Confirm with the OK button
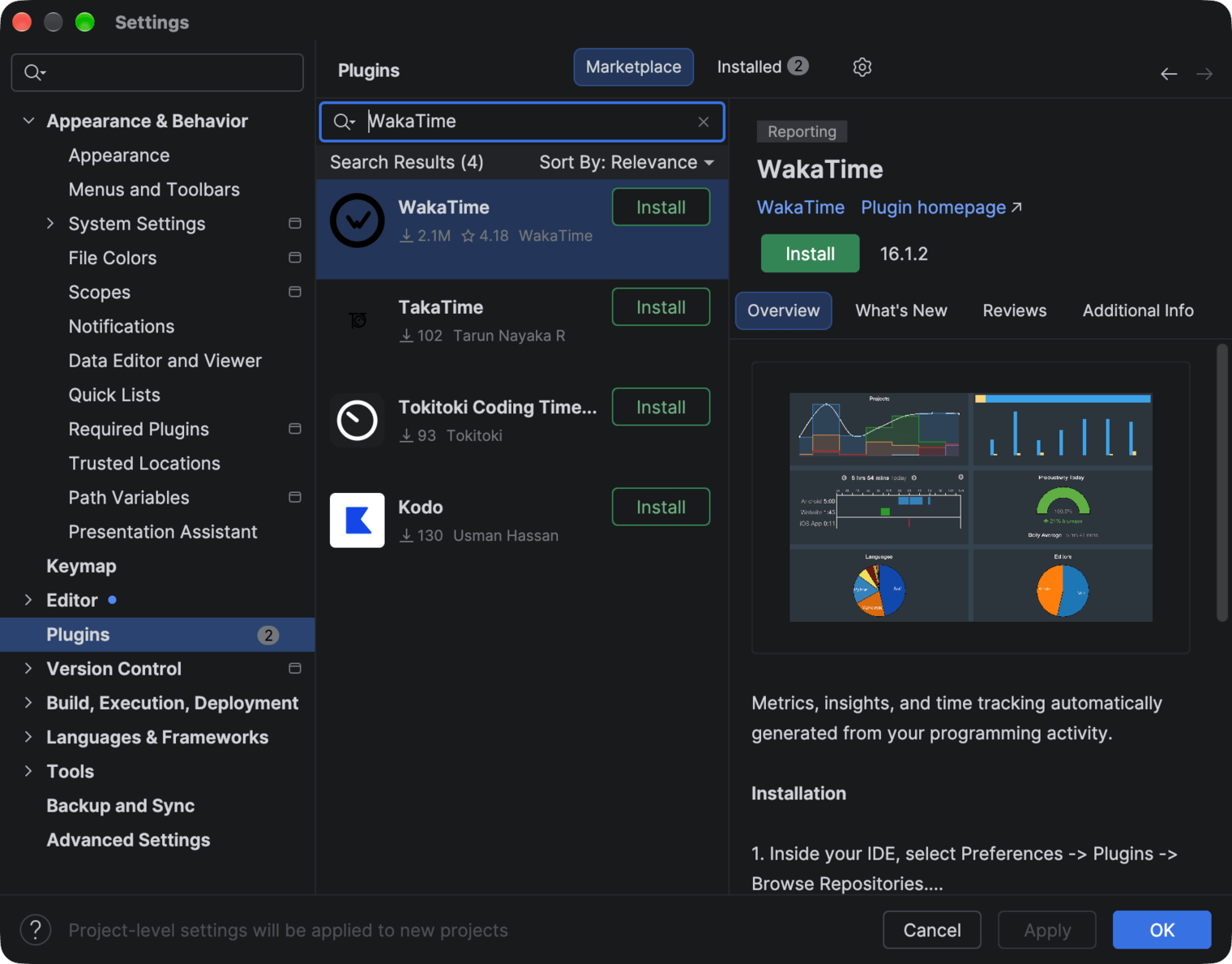The height and width of the screenshot is (964, 1232). click(x=1162, y=930)
